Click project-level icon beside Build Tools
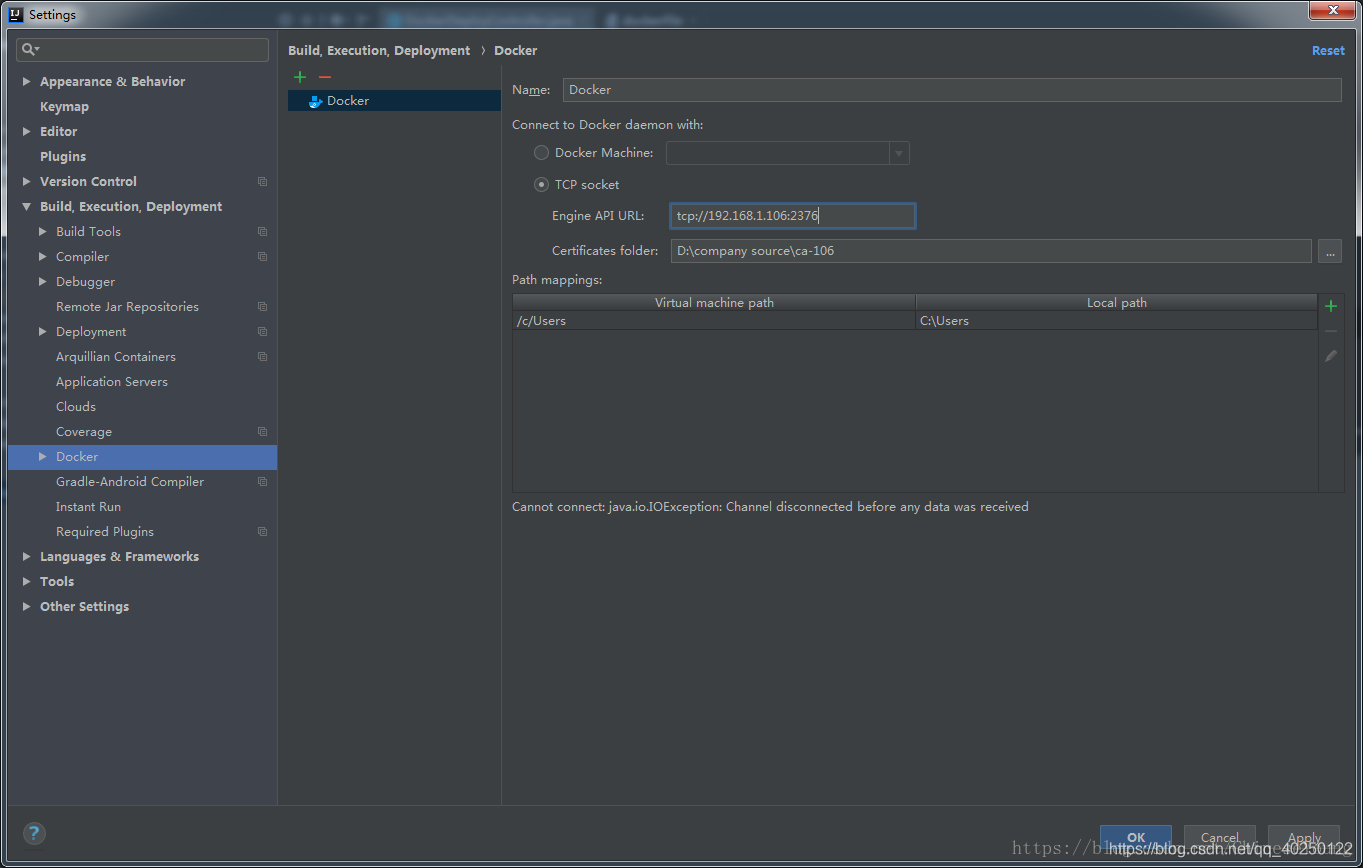 [x=262, y=232]
